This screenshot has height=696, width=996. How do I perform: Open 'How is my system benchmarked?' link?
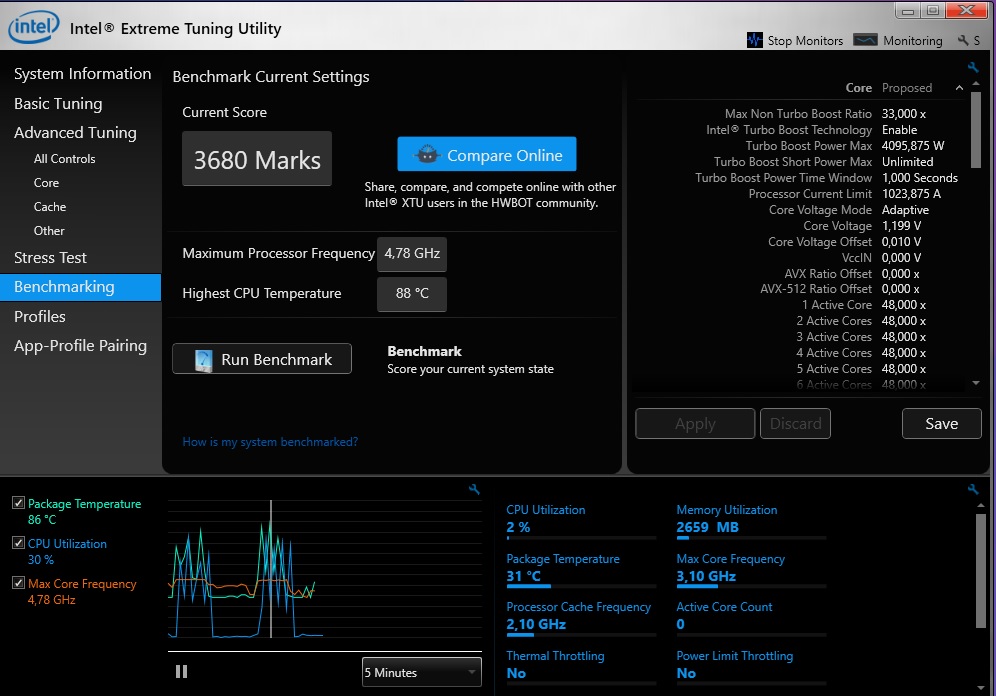point(270,442)
